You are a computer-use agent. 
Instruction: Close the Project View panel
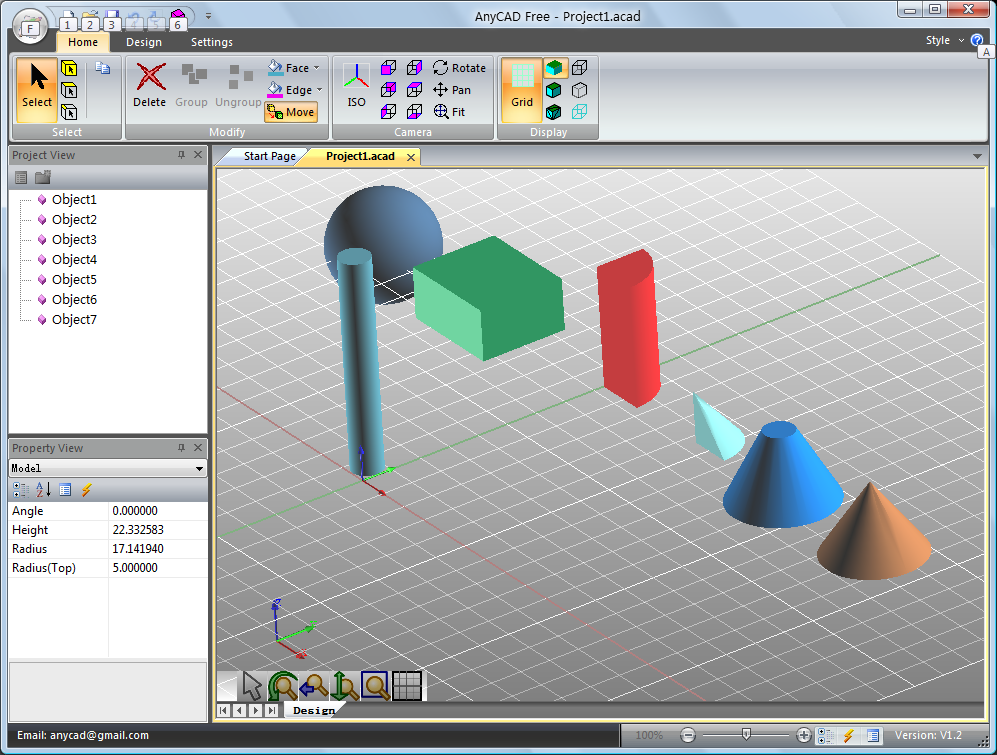pyautogui.click(x=198, y=155)
